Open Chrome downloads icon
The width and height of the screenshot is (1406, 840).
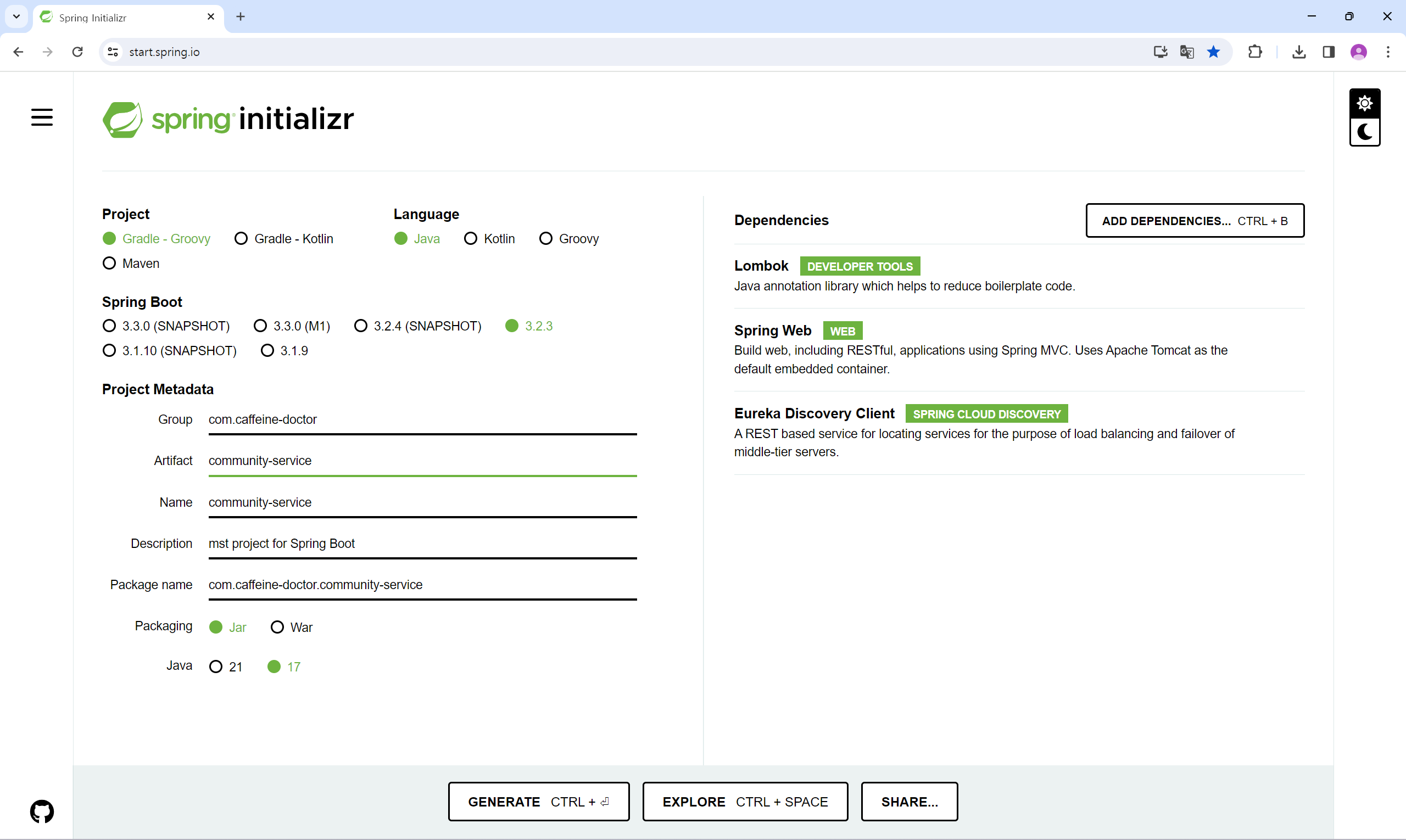pyautogui.click(x=1299, y=52)
